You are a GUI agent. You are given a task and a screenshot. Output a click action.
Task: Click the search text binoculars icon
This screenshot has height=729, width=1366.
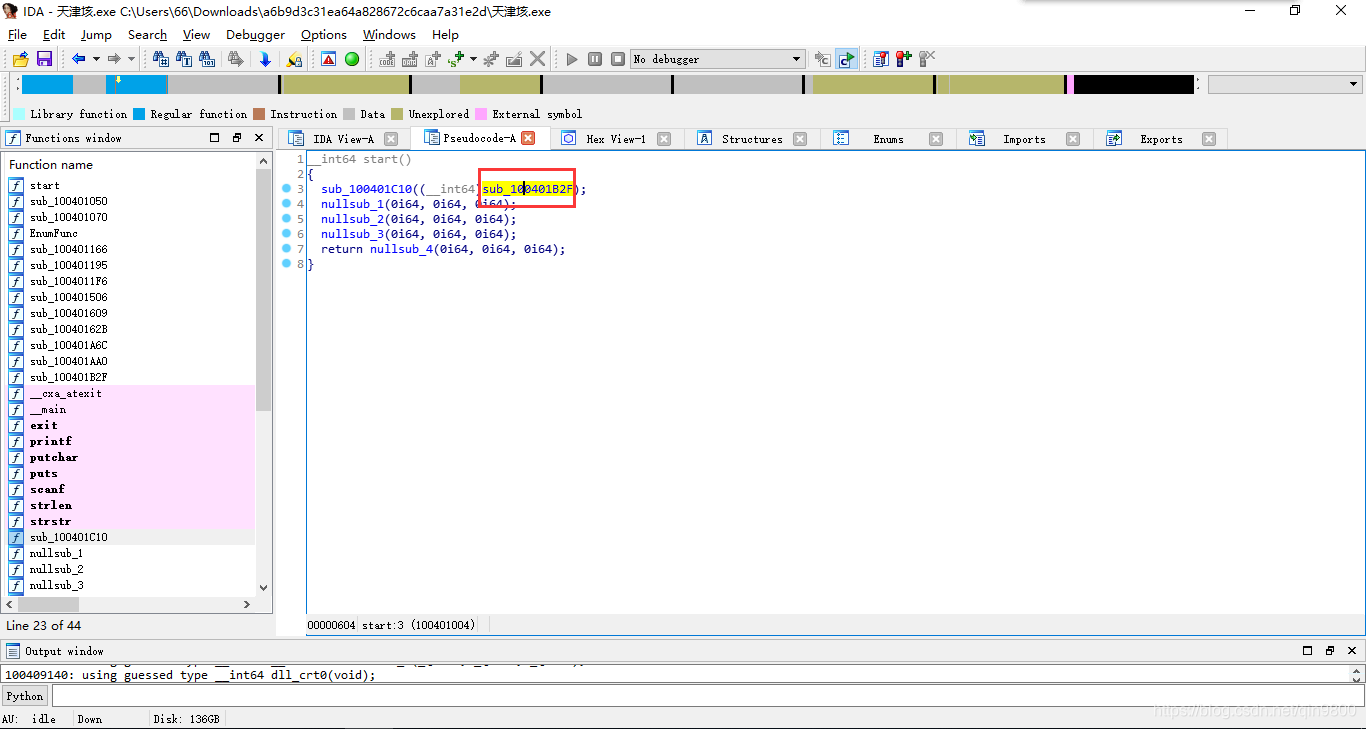pyautogui.click(x=184, y=59)
